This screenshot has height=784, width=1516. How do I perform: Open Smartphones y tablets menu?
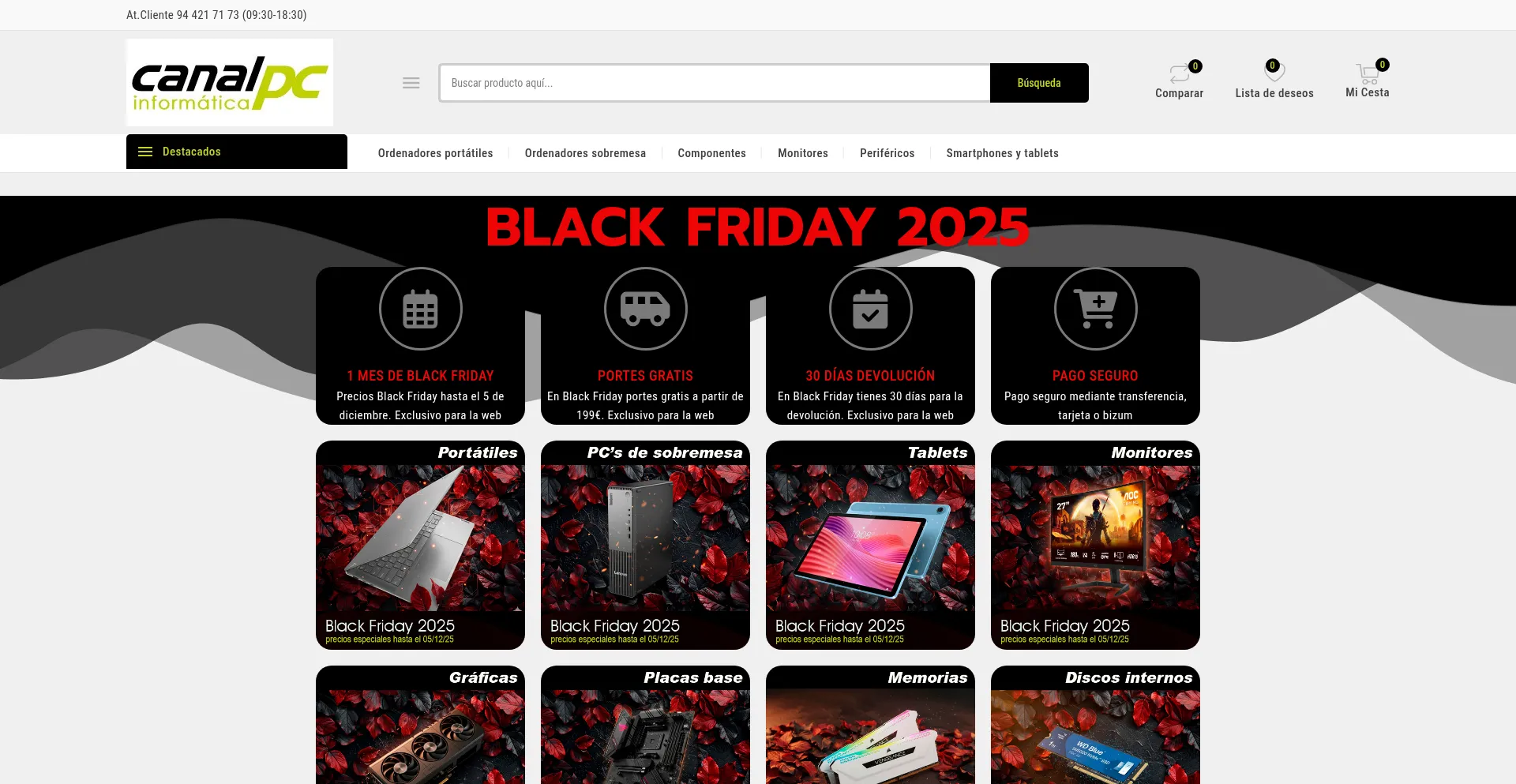pyautogui.click(x=1002, y=153)
